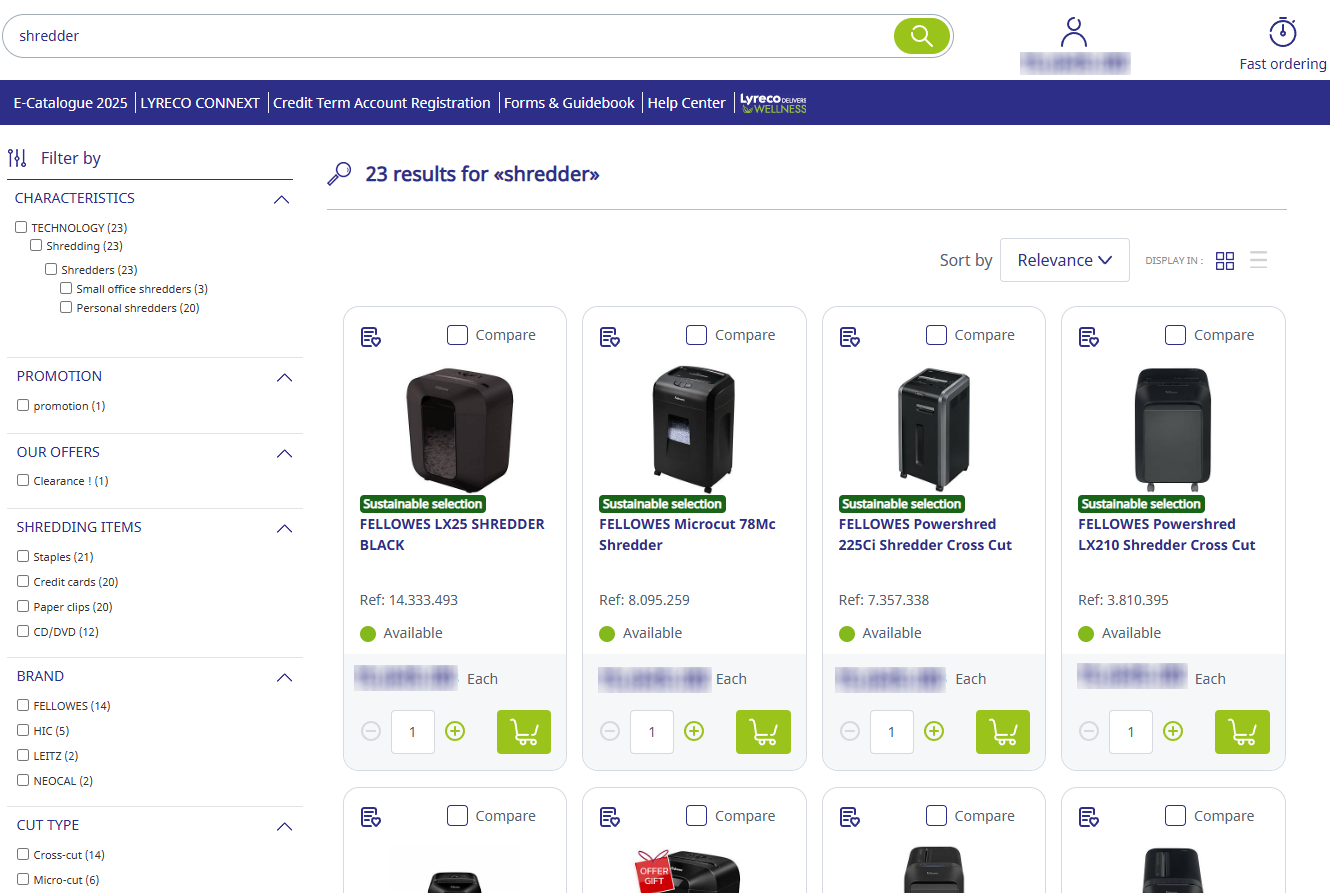This screenshot has height=893, width=1330.
Task: Decrease quantity for Powershred 225Ci
Action: pyautogui.click(x=850, y=732)
